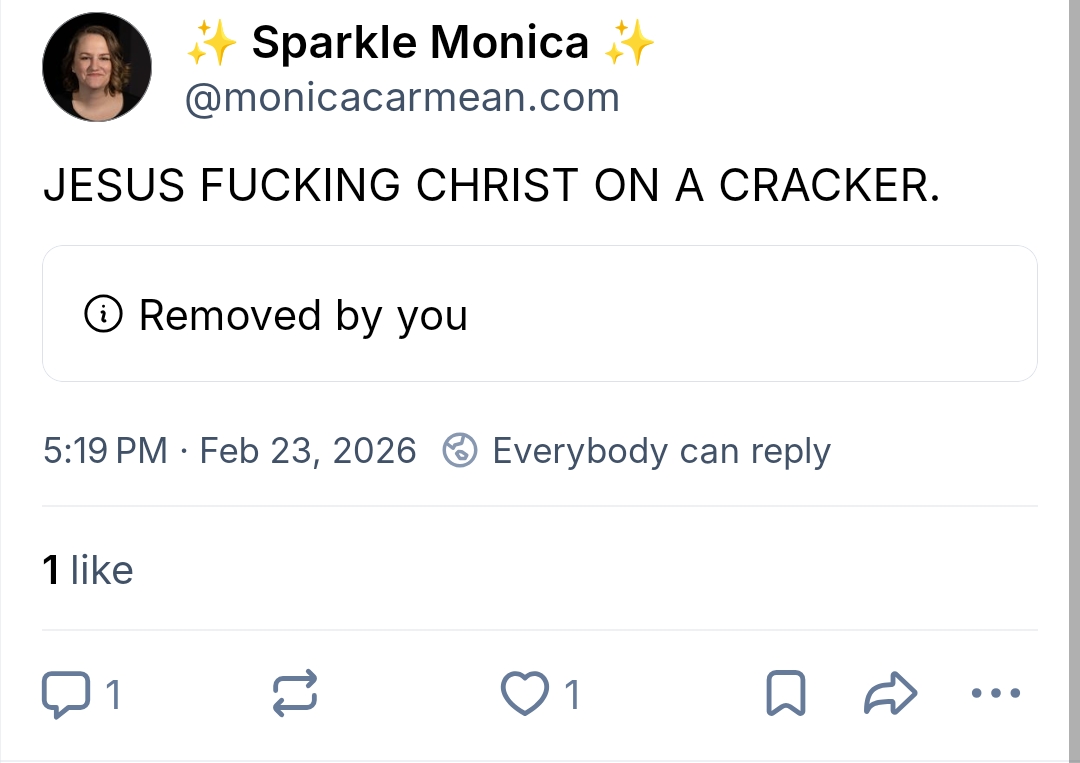
Task: Click the Everybody can reply label
Action: tap(661, 451)
